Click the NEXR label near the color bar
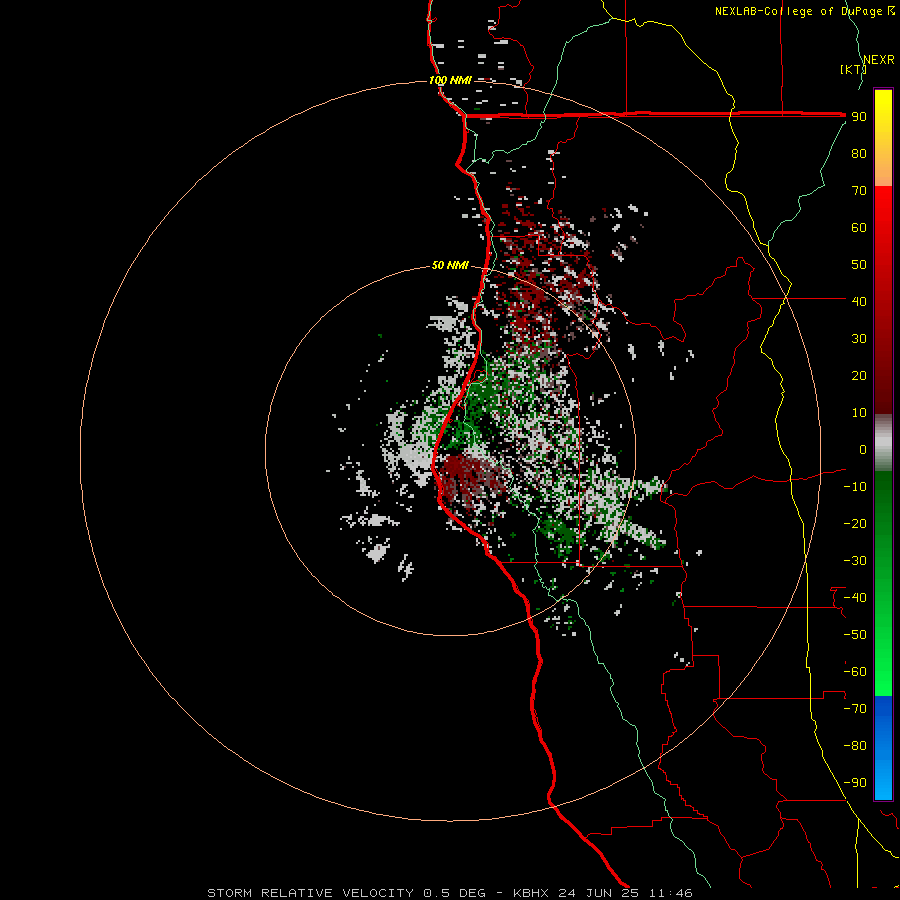This screenshot has width=900, height=900. pyautogui.click(x=879, y=60)
